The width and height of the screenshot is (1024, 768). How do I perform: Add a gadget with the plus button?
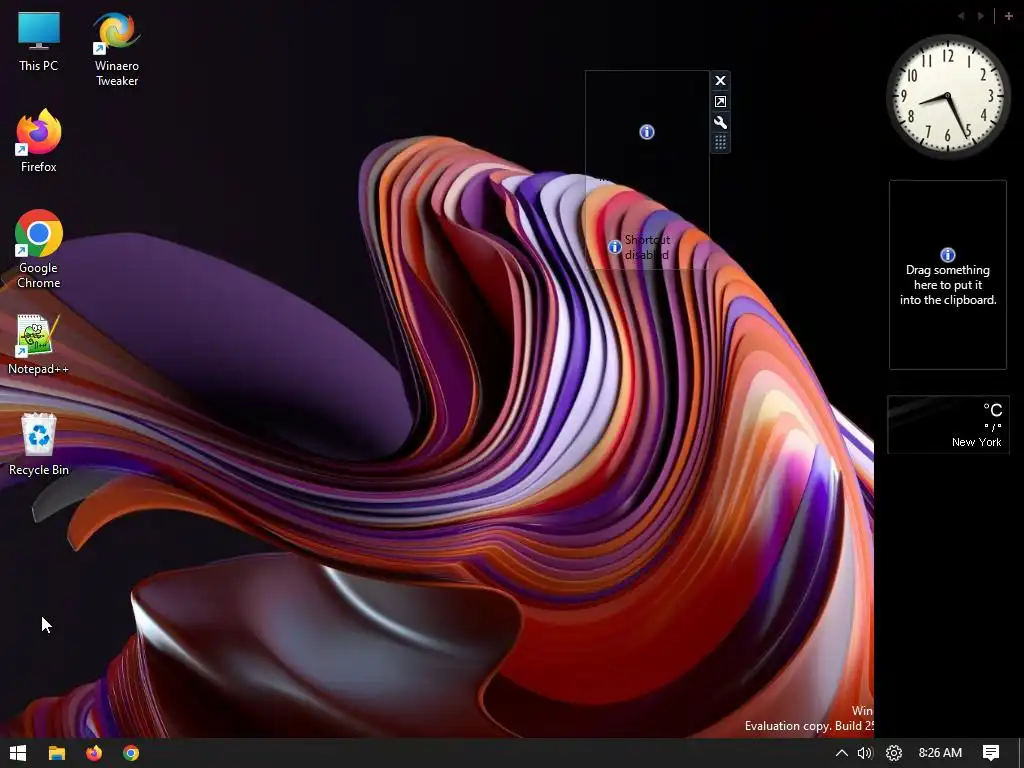[1008, 16]
